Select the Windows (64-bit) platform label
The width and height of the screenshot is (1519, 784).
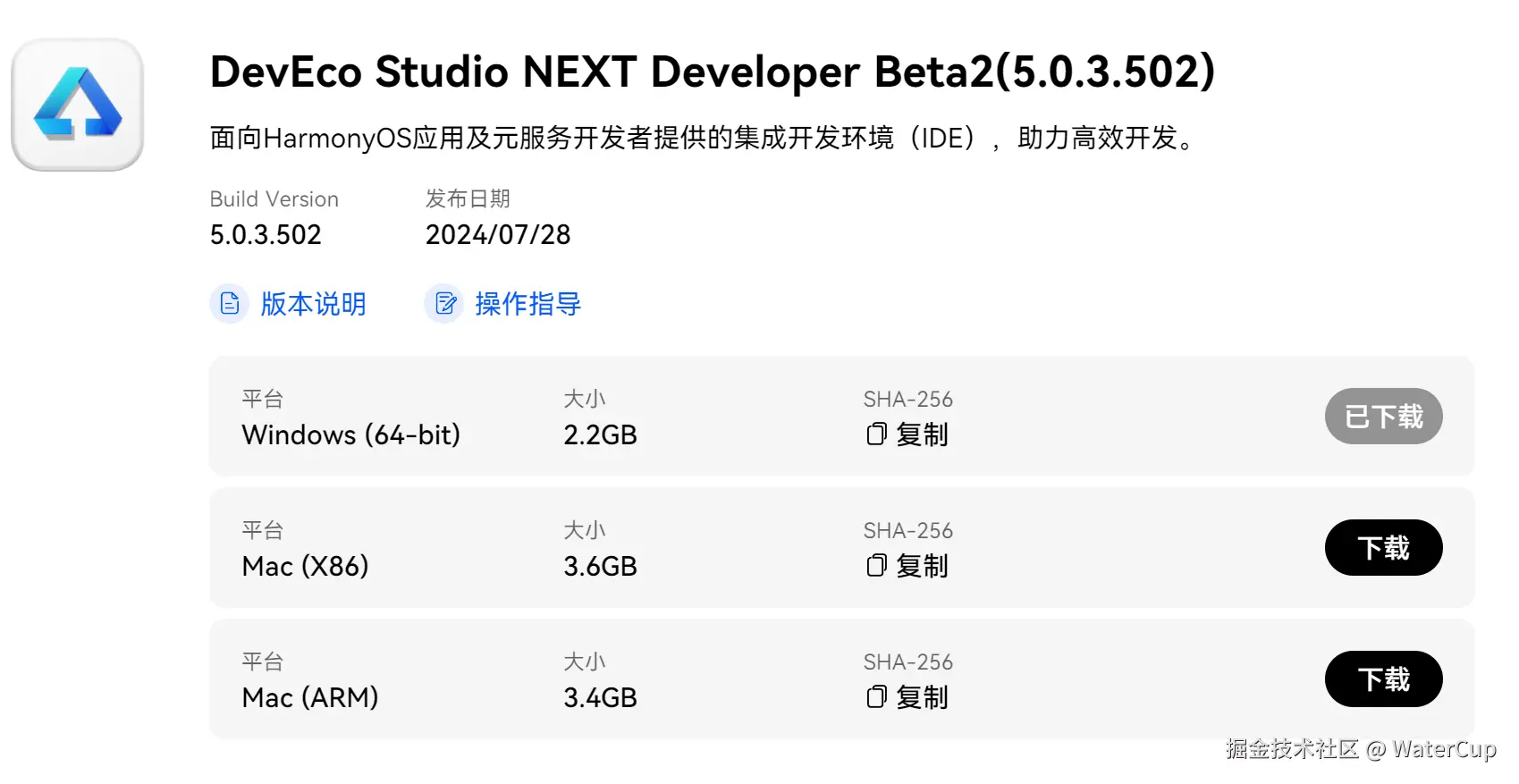click(350, 435)
